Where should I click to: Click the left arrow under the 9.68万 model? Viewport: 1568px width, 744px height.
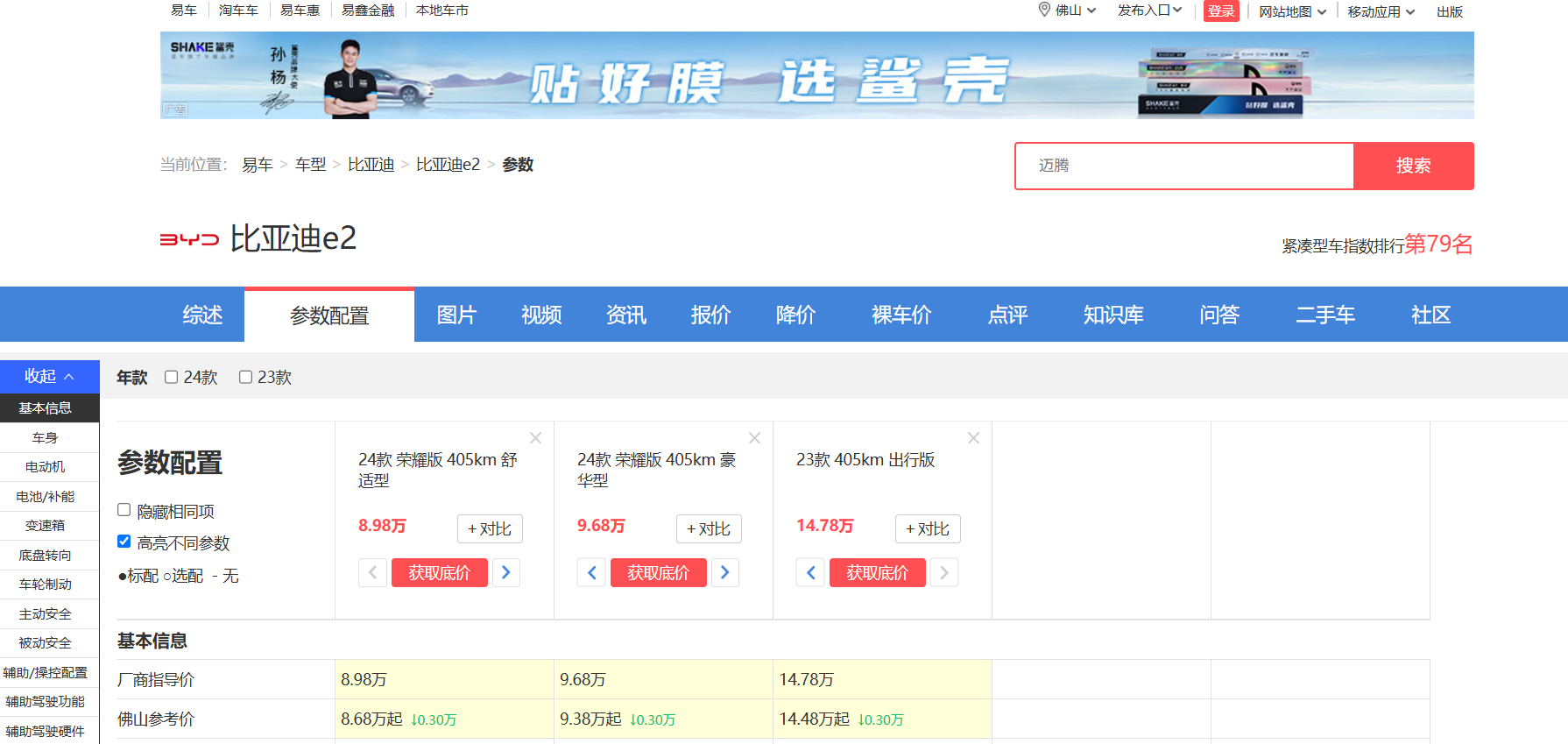click(x=591, y=572)
